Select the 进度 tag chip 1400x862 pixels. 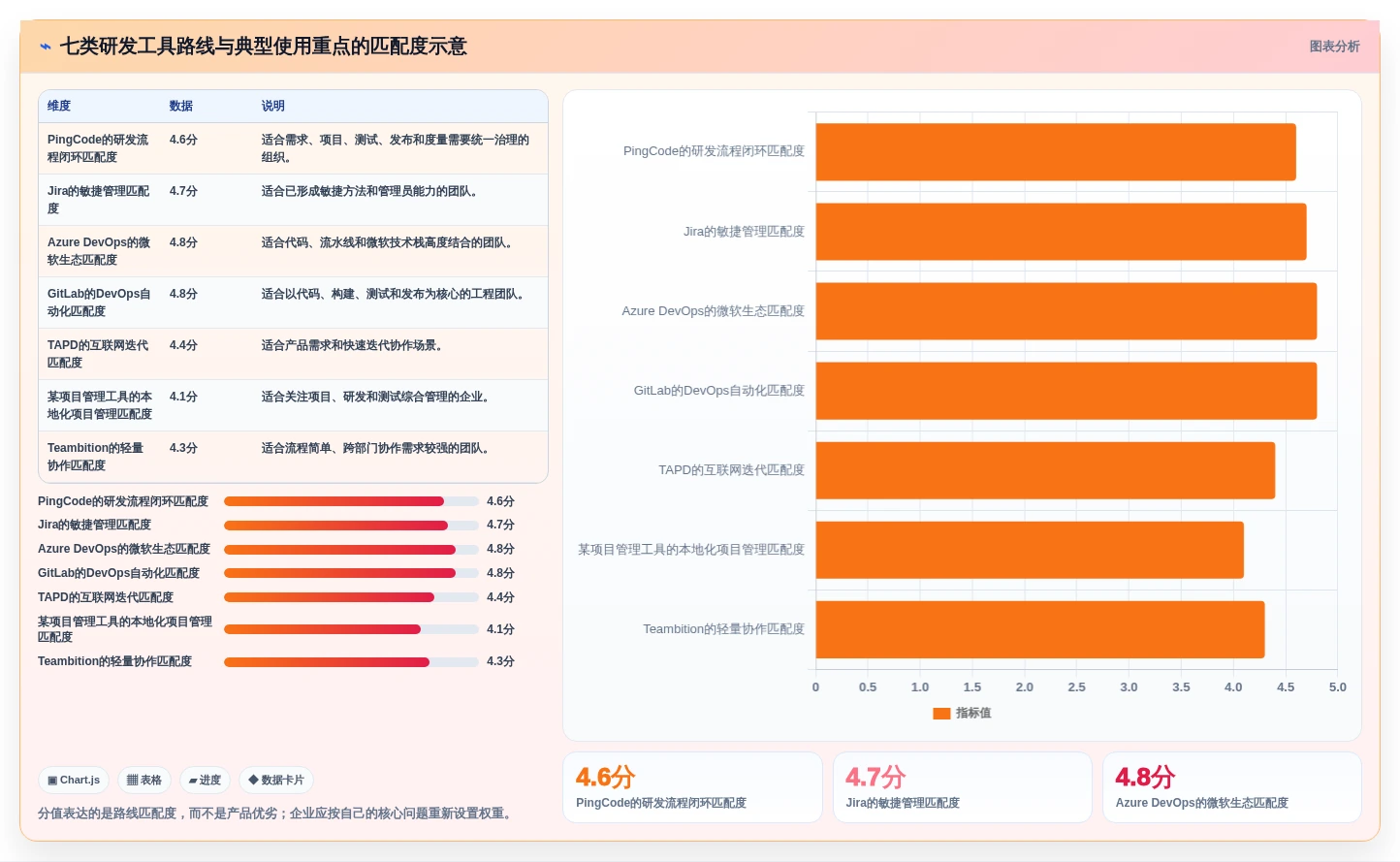[205, 780]
